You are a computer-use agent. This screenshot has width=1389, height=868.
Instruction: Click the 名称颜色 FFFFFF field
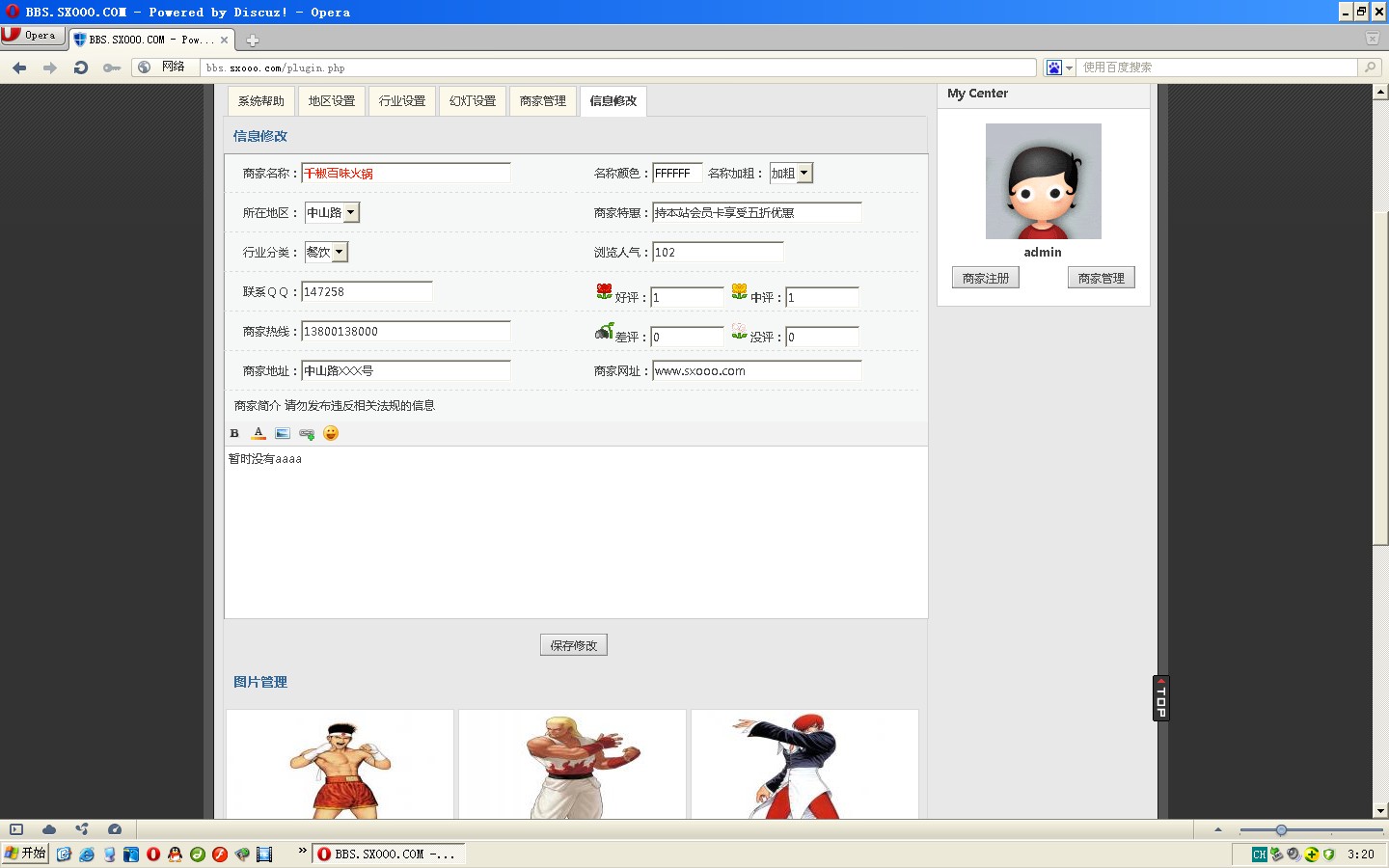tap(677, 173)
